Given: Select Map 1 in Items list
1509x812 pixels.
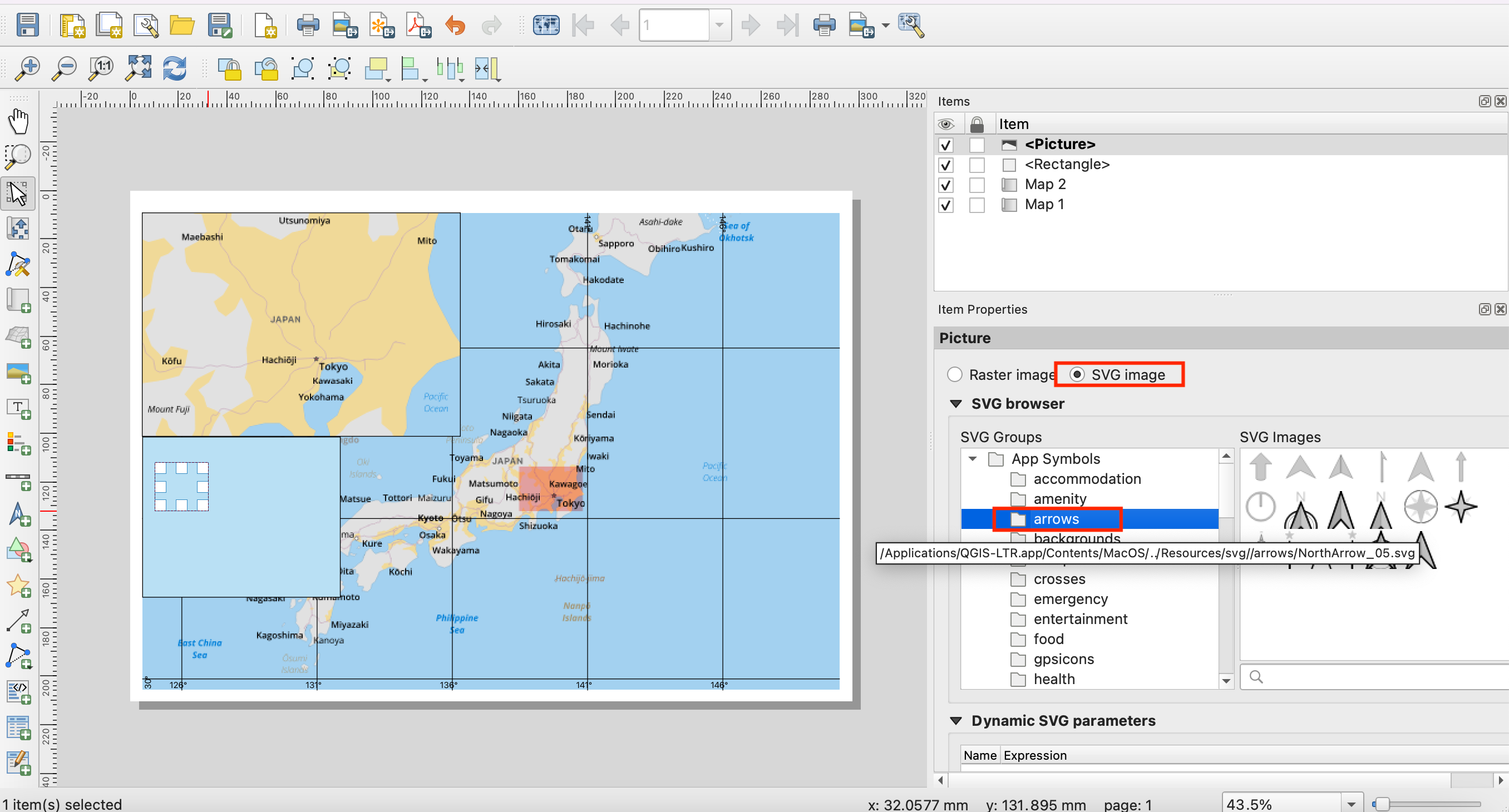Looking at the screenshot, I should [1044, 204].
